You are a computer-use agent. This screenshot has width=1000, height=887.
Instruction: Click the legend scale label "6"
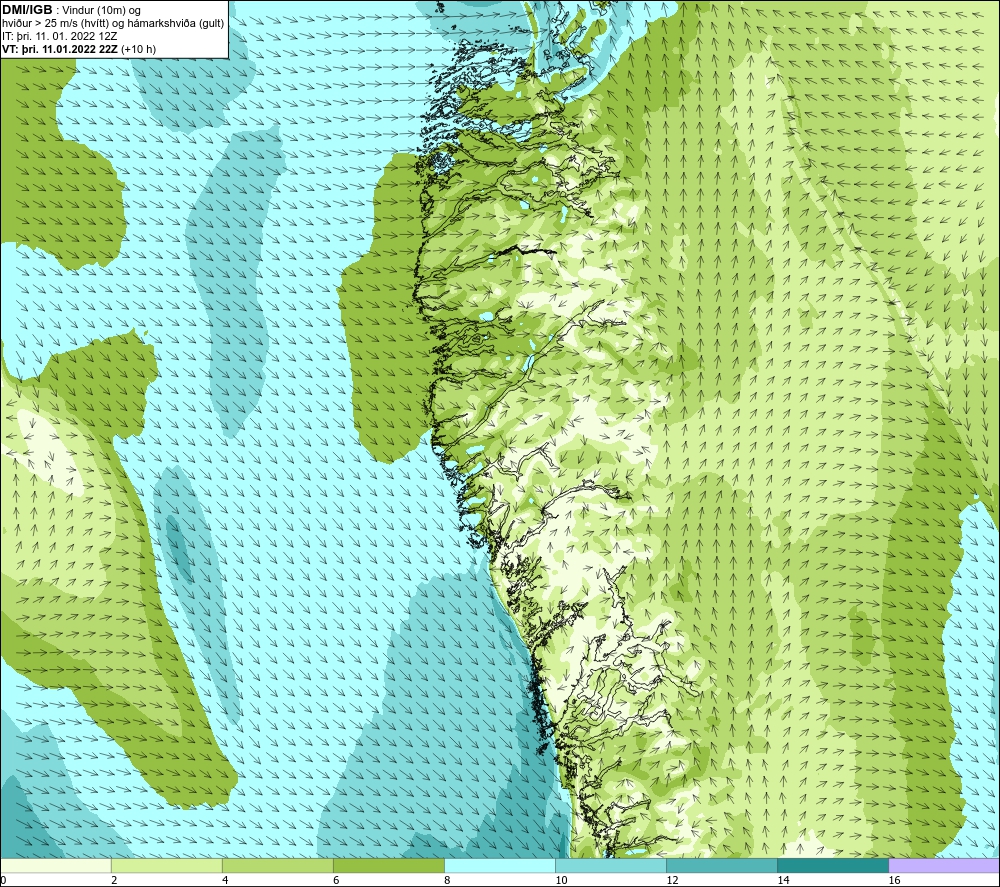[x=336, y=880]
